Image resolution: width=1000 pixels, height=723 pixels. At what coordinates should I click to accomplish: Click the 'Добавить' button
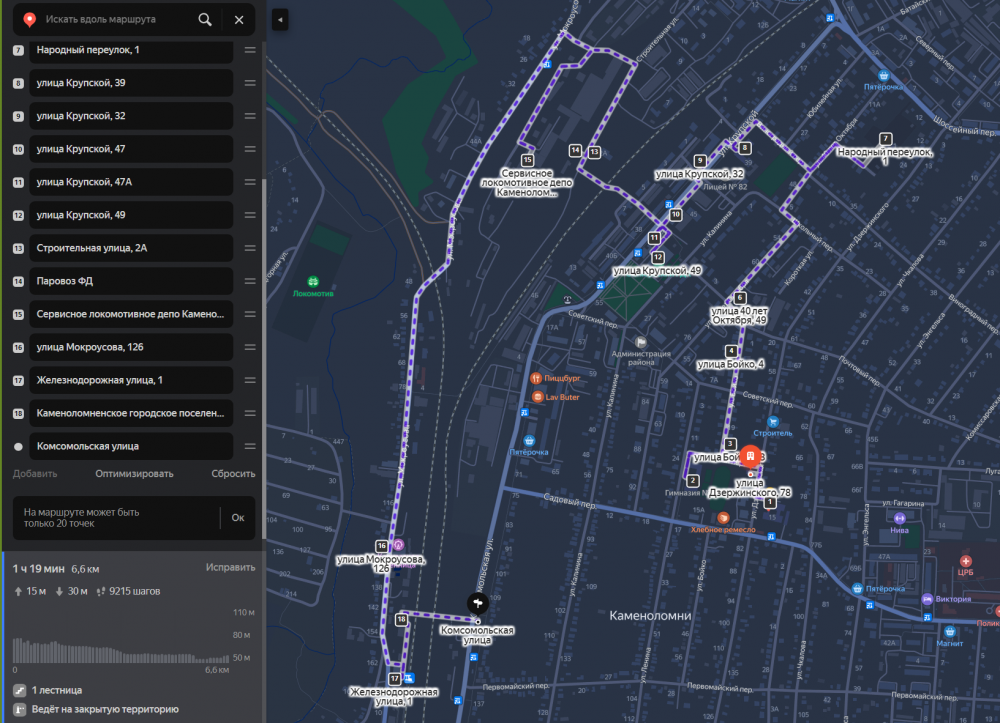[x=35, y=474]
